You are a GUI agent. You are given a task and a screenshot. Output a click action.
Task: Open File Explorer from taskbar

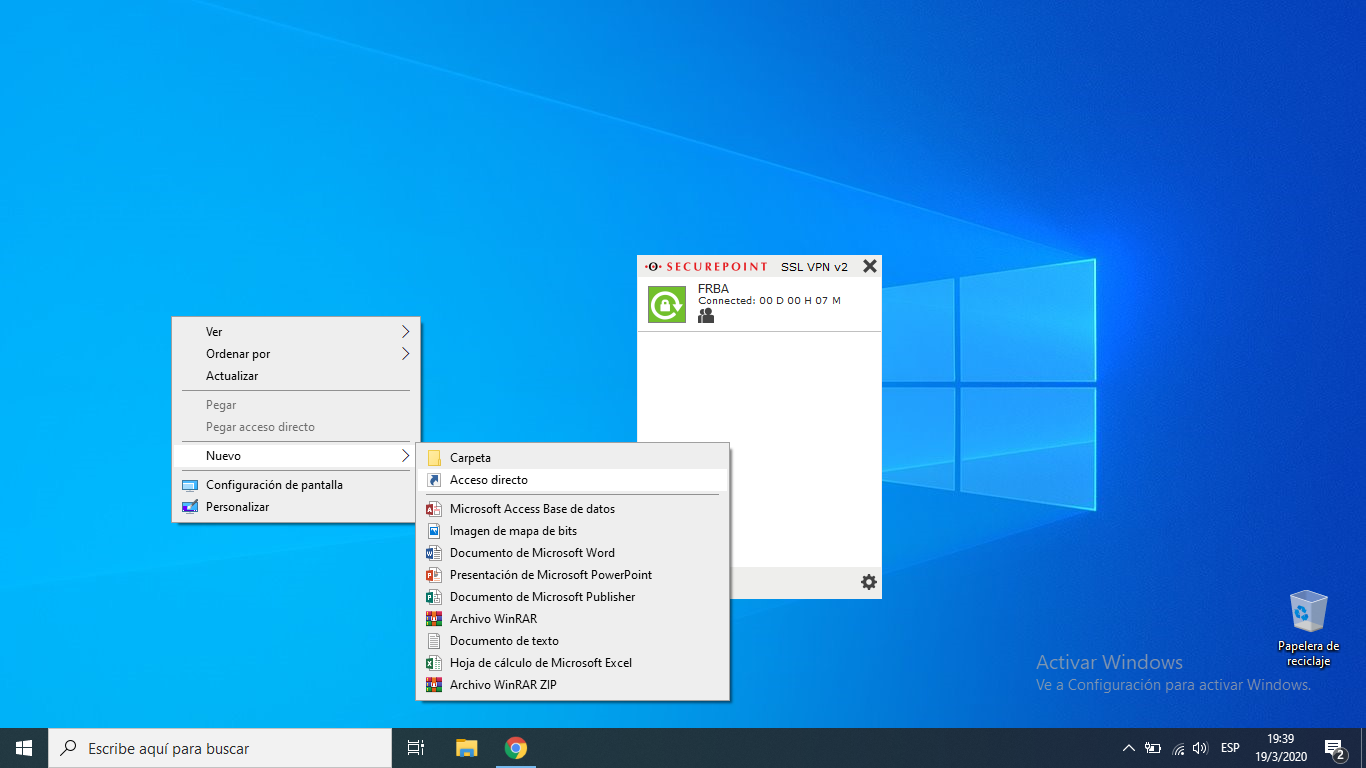click(466, 748)
